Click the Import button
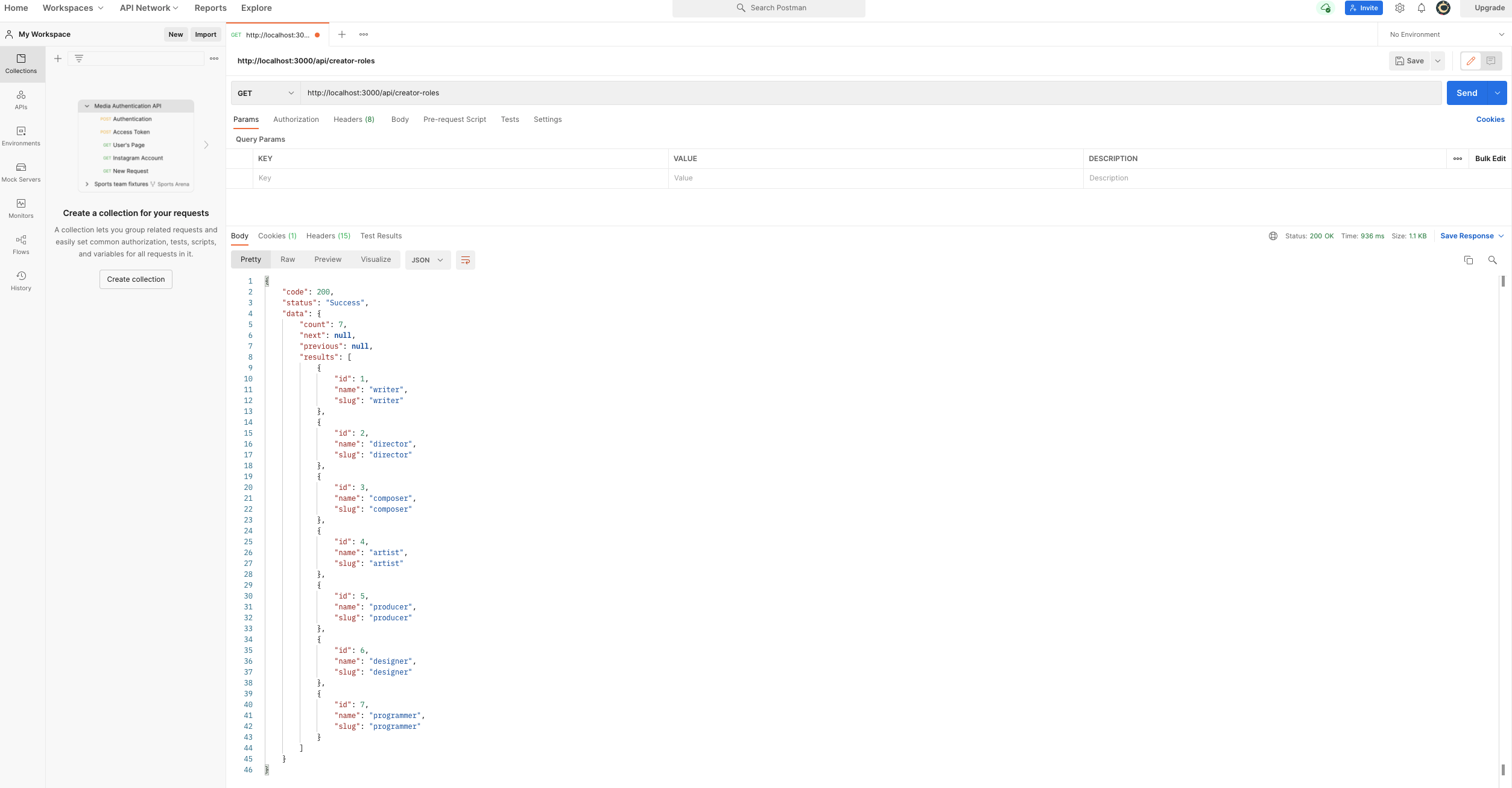This screenshot has height=788, width=1512. click(x=206, y=34)
